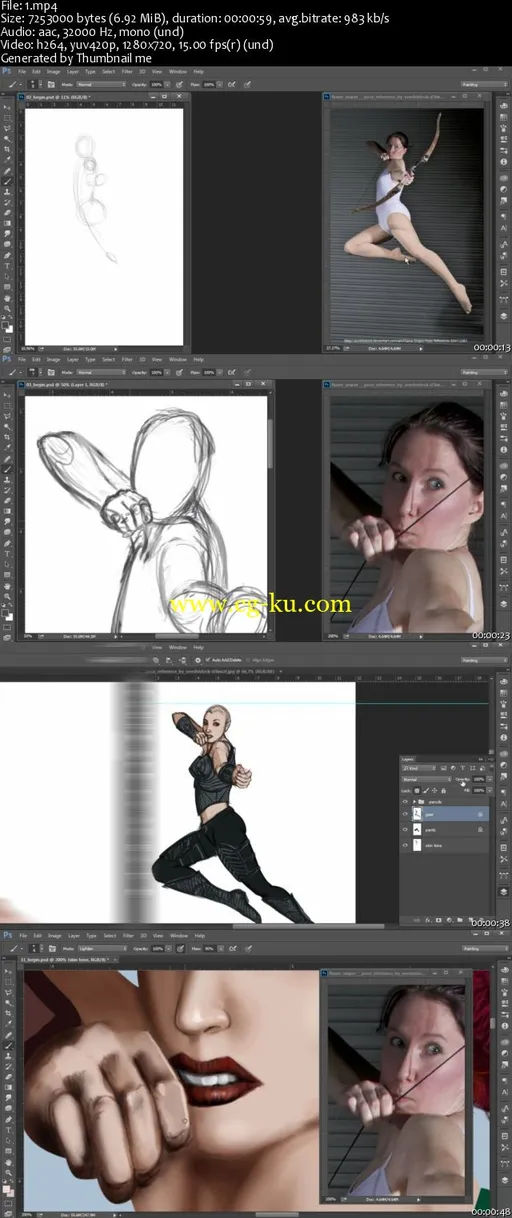512x1218 pixels.
Task: Hide the skin tone layer
Action: [405, 845]
